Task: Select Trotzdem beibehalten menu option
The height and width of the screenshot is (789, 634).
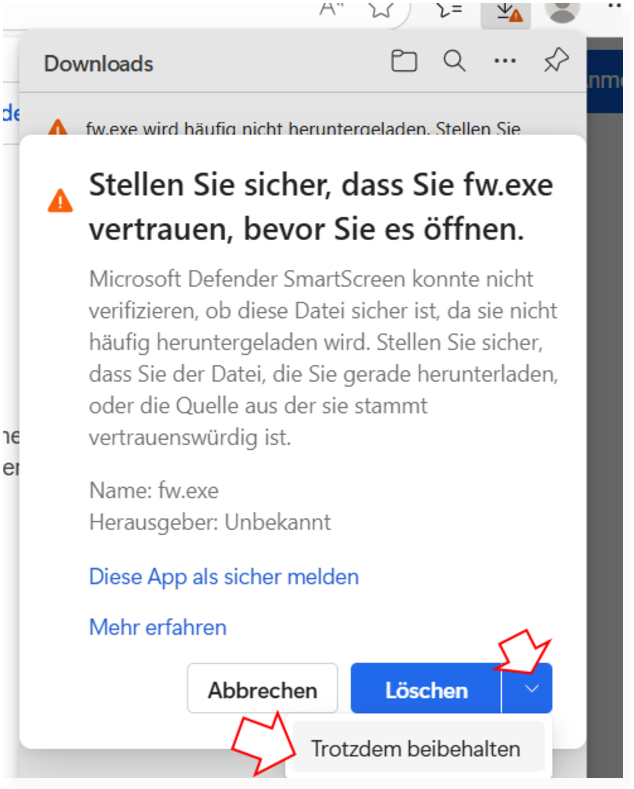Action: 419,749
